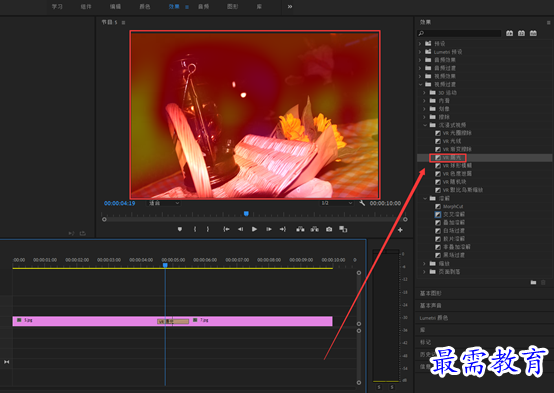The height and width of the screenshot is (393, 554).
Task: Open the Button Editor plus icon
Action: pos(400,230)
